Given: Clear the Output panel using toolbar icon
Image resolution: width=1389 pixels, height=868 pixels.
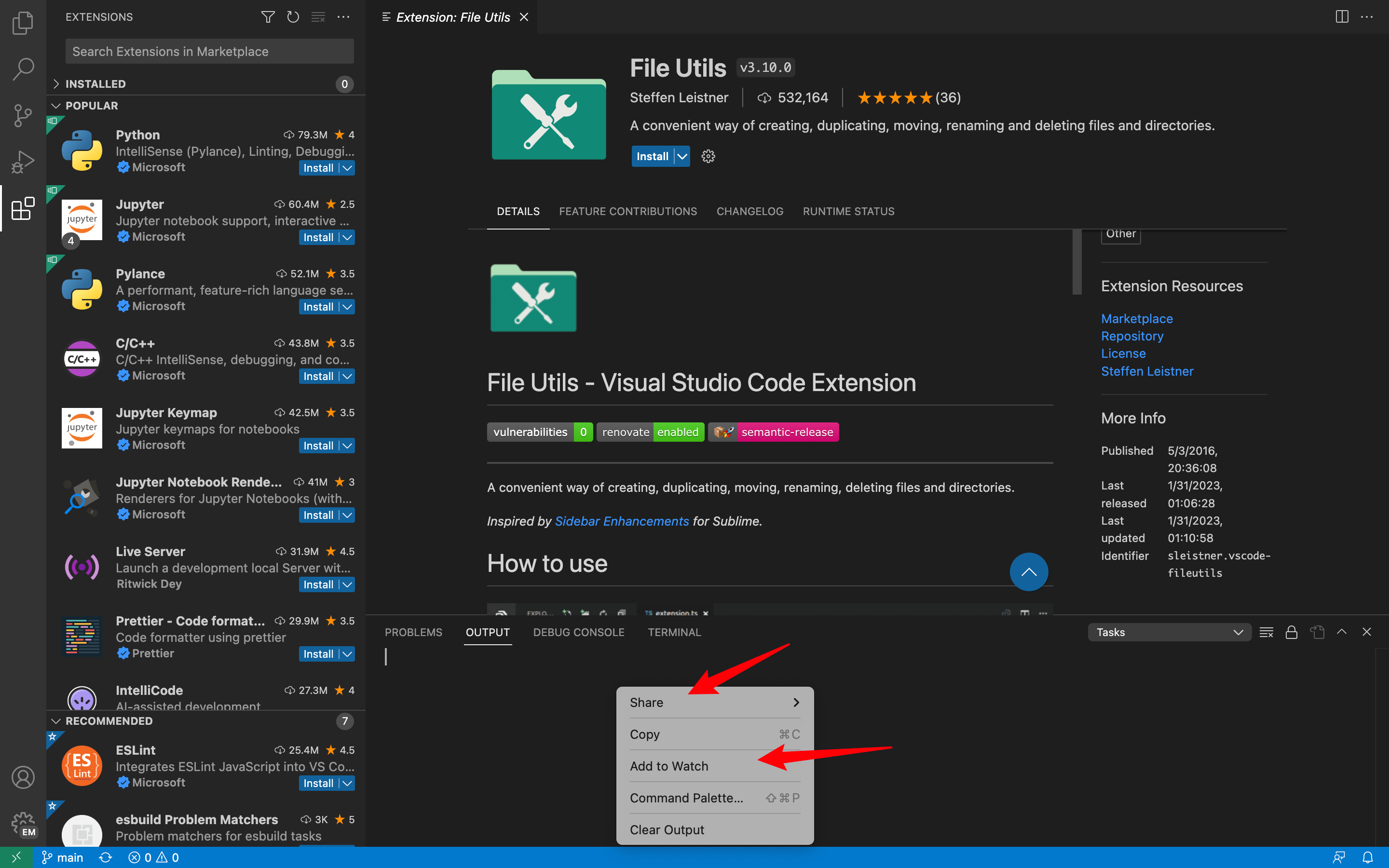Looking at the screenshot, I should click(x=1266, y=632).
